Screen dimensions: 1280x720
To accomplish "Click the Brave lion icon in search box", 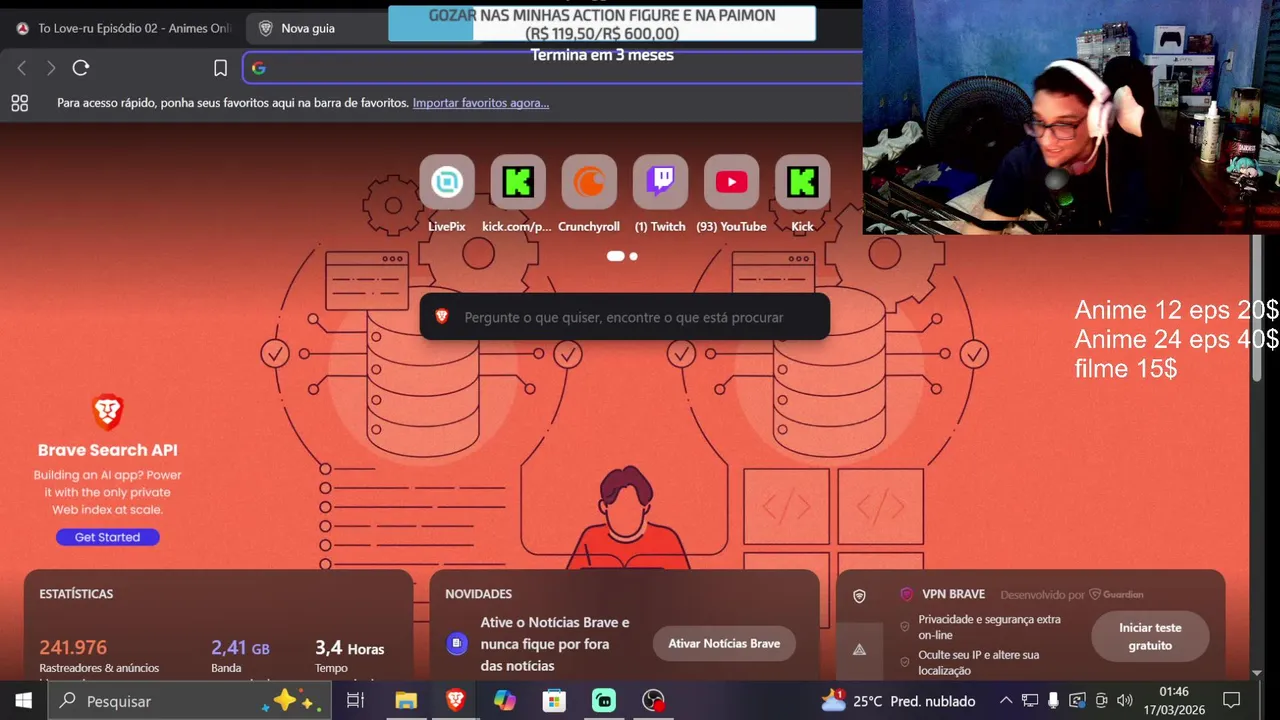I will tap(442, 317).
